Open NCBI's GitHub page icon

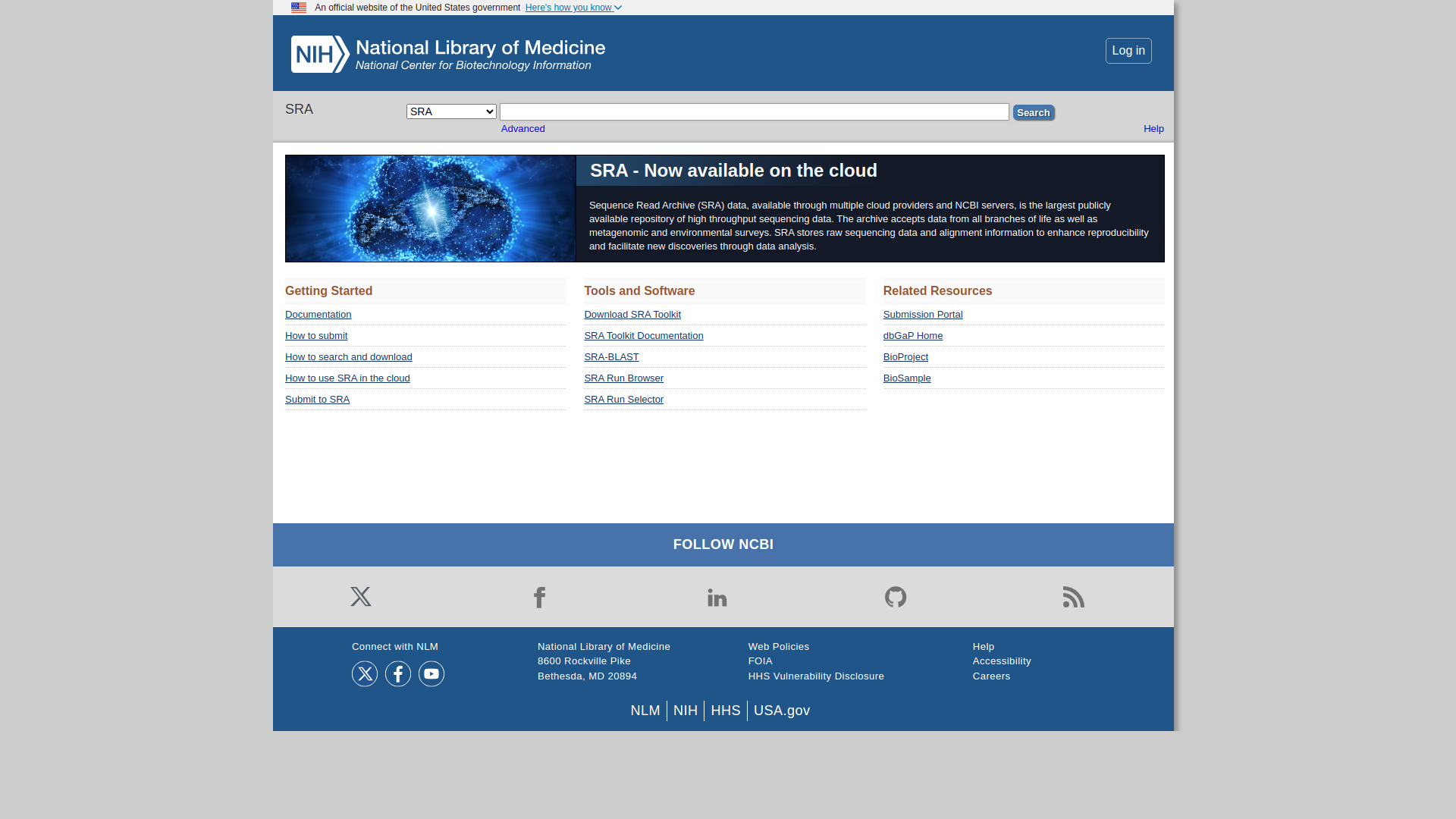[896, 597]
